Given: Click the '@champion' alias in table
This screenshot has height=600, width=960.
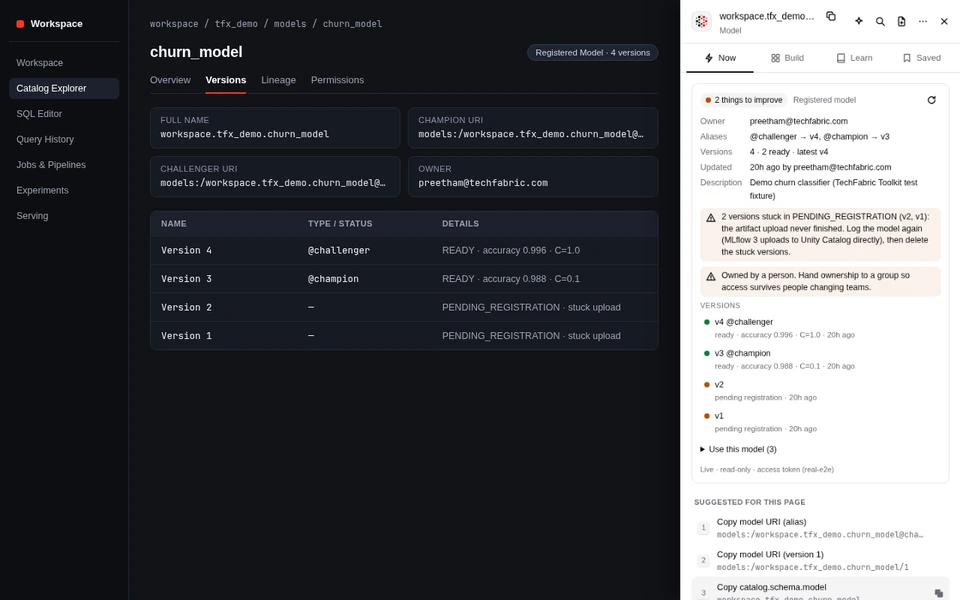Looking at the screenshot, I should click(333, 279).
